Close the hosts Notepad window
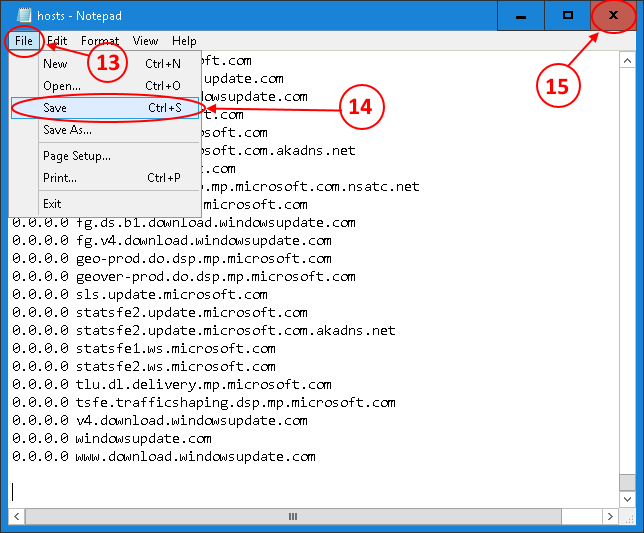644x533 pixels. (x=613, y=16)
